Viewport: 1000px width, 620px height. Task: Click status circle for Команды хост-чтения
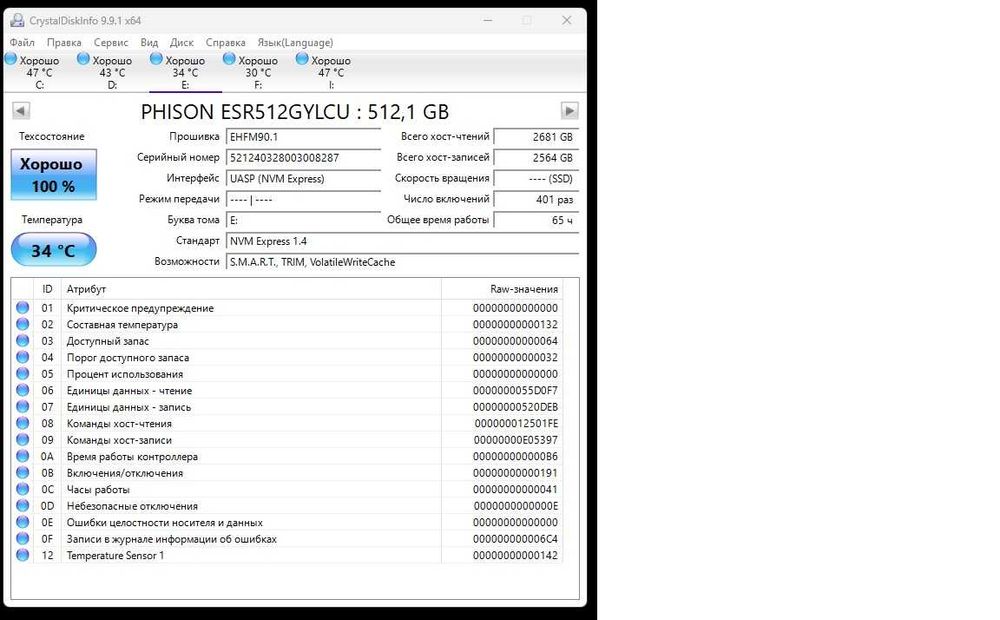[x=22, y=423]
